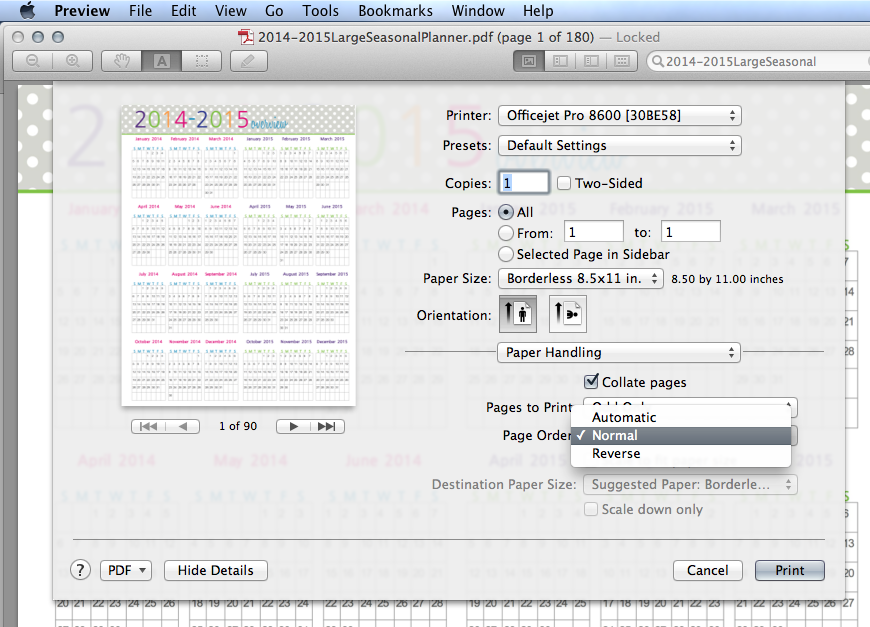Image resolution: width=870 pixels, height=627 pixels.
Task: Open the Printer selection dropdown
Action: pos(619,115)
